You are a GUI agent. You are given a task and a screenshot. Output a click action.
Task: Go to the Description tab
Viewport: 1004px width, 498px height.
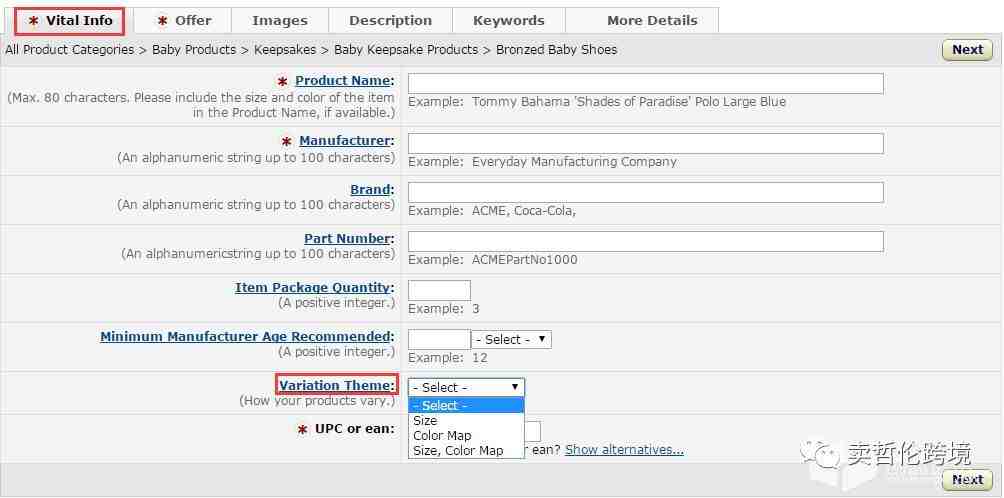tap(391, 20)
